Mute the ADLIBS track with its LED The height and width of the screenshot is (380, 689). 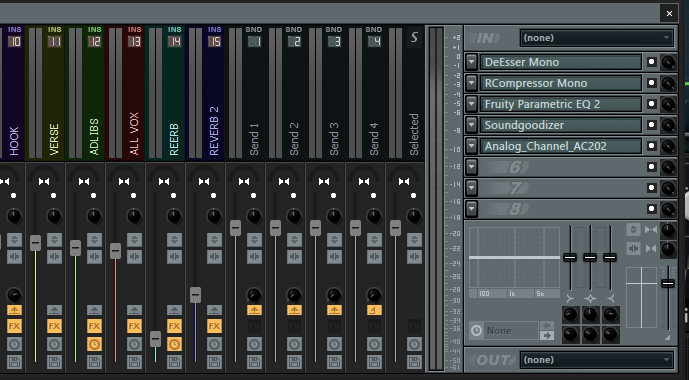(x=94, y=195)
